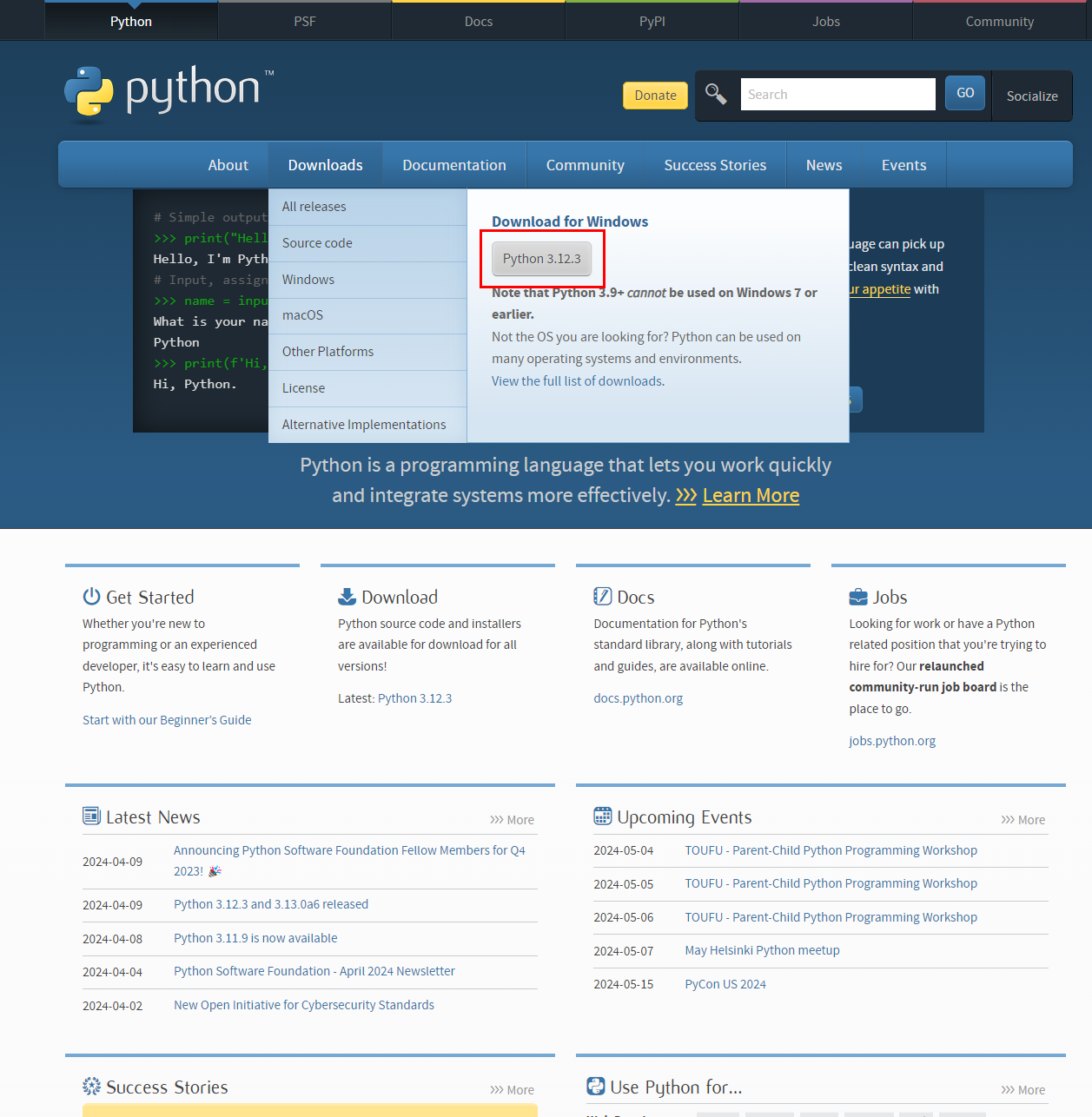Click the Jobs briefcase icon
The image size is (1092, 1117).
(x=857, y=596)
